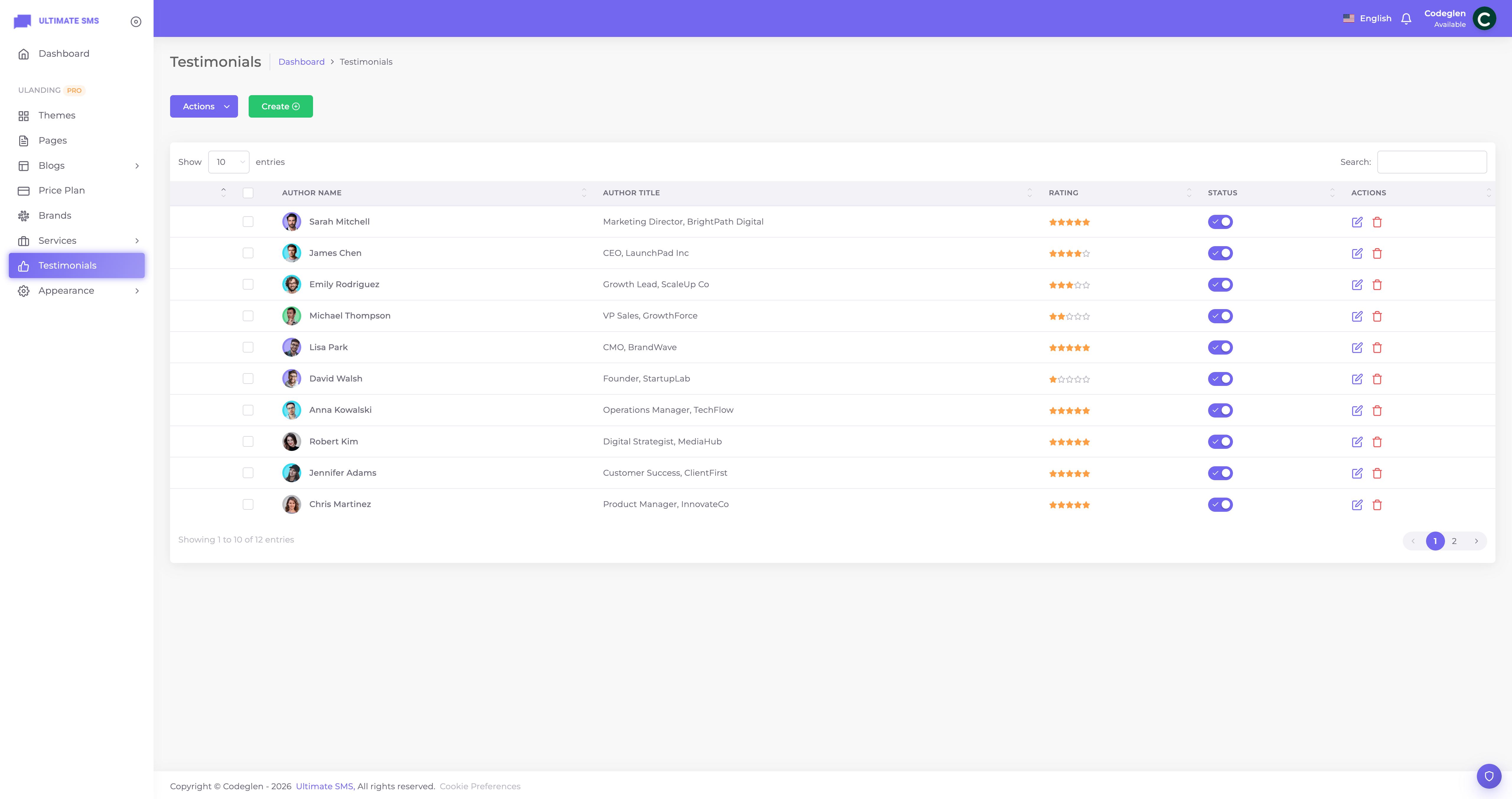Expand the Appearance submenu
The image size is (1512, 799).
77,291
